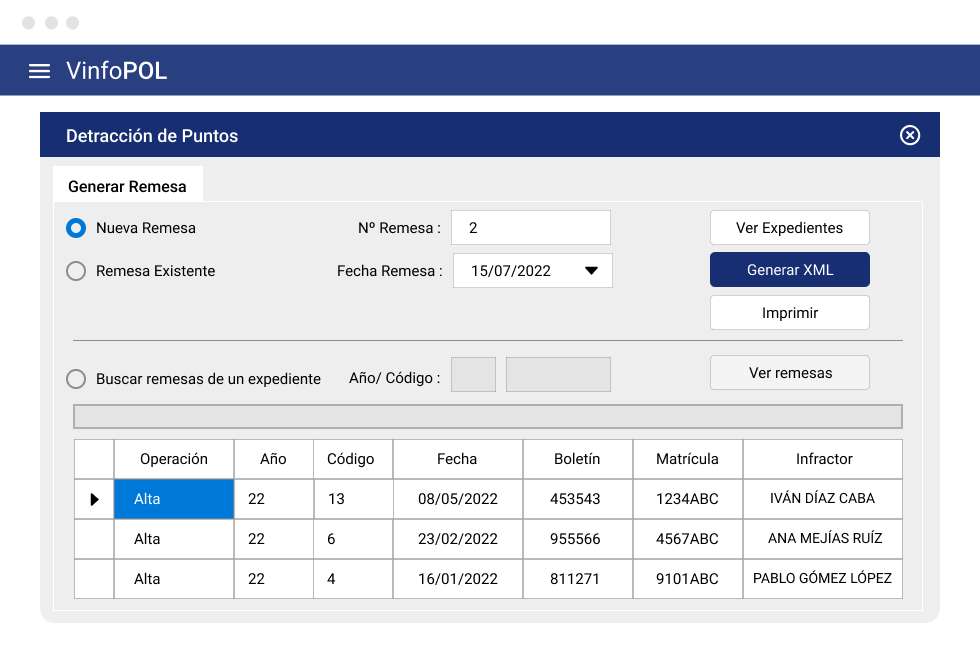Click infractor PABLO GÓMEZ LÓPEZ
Image resolution: width=980 pixels, height=660 pixels.
[822, 579]
